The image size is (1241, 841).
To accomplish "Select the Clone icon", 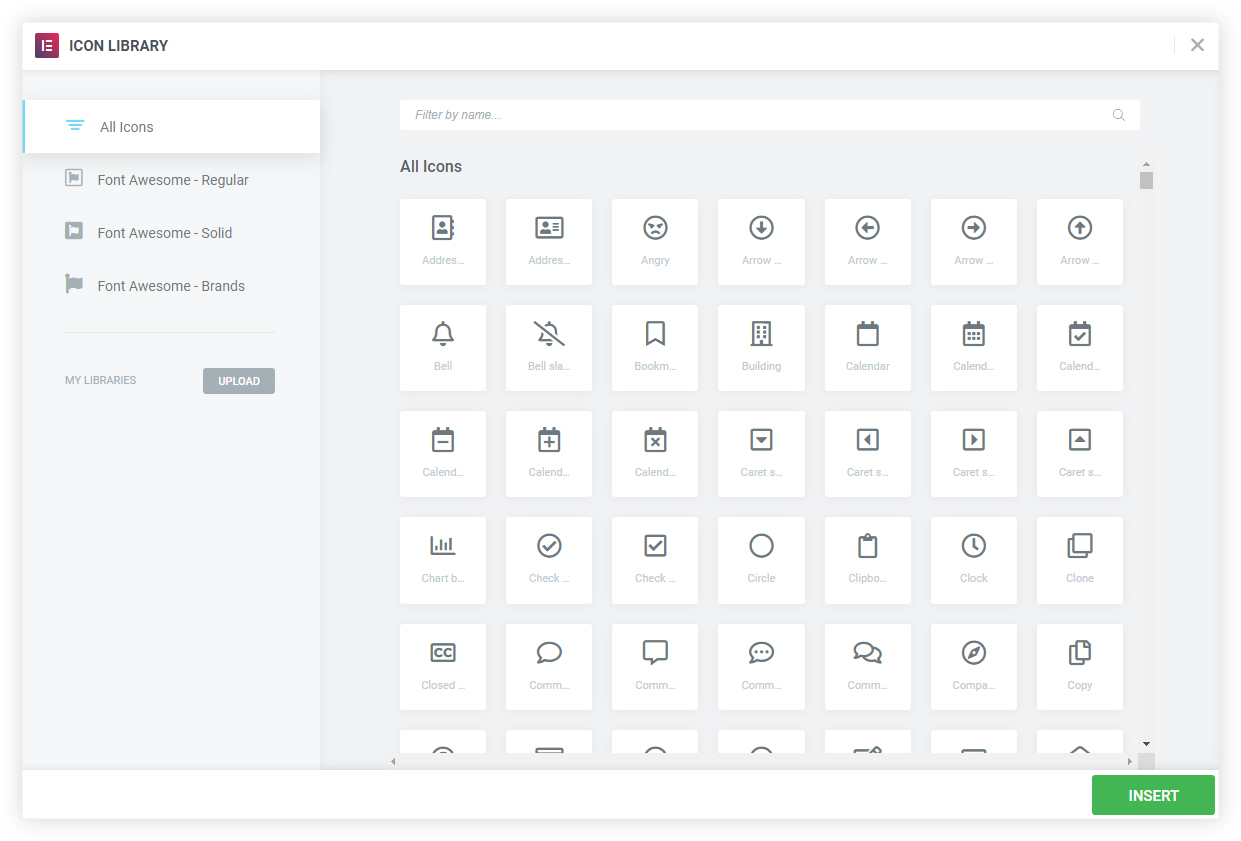I will [x=1079, y=560].
